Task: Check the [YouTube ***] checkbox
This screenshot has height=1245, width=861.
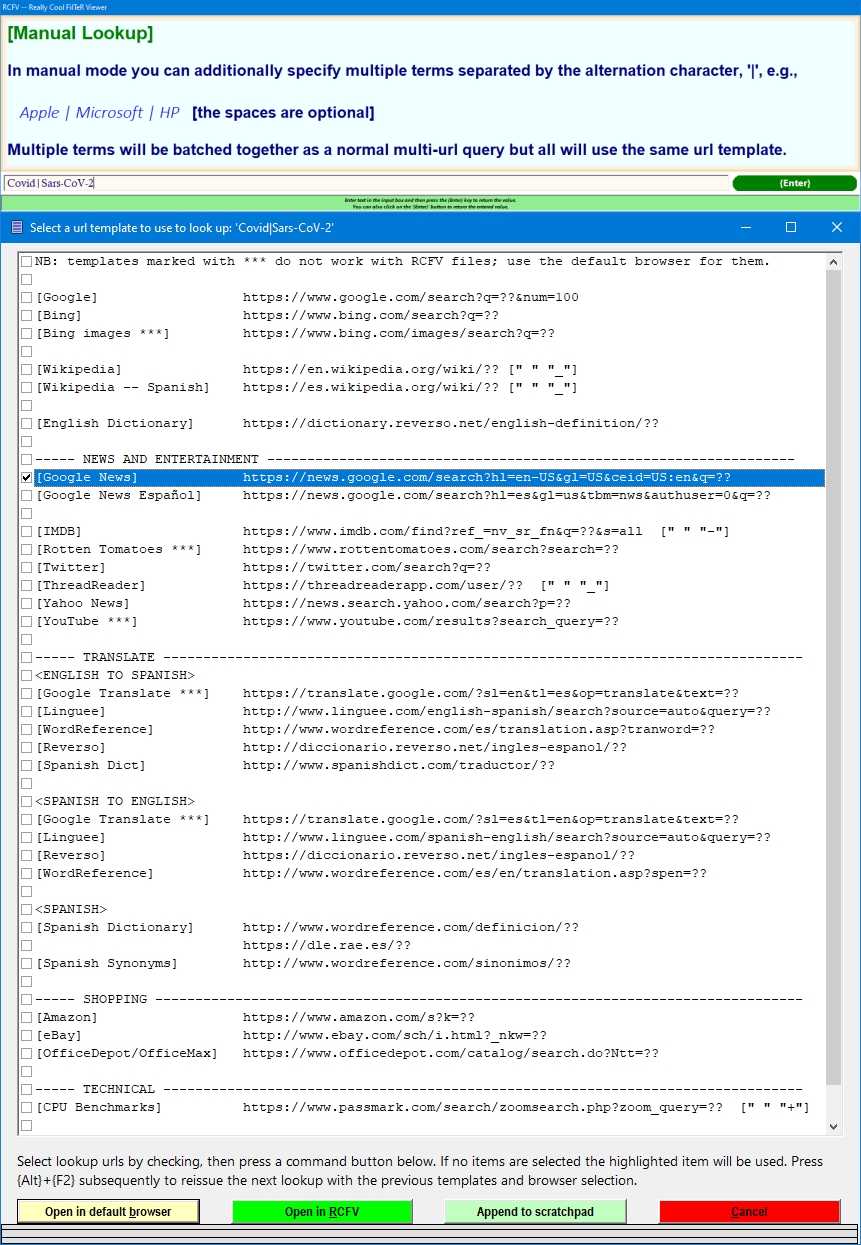Action: 26,621
